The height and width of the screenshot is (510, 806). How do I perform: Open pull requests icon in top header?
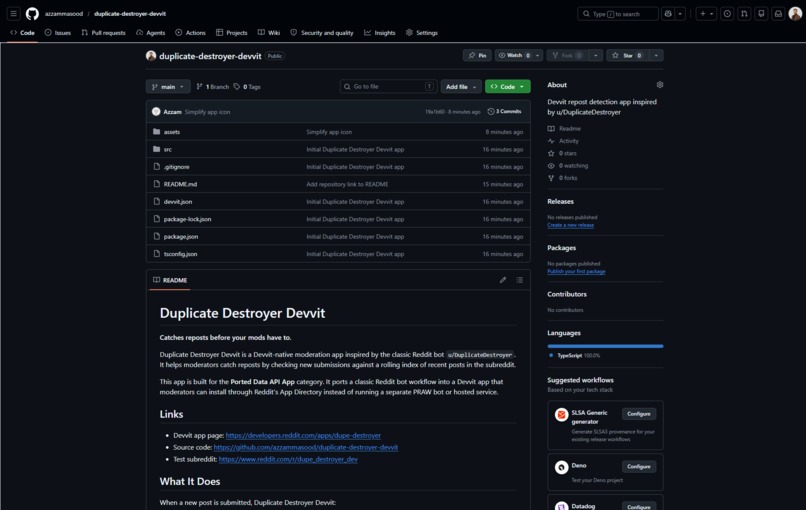pyautogui.click(x=744, y=14)
